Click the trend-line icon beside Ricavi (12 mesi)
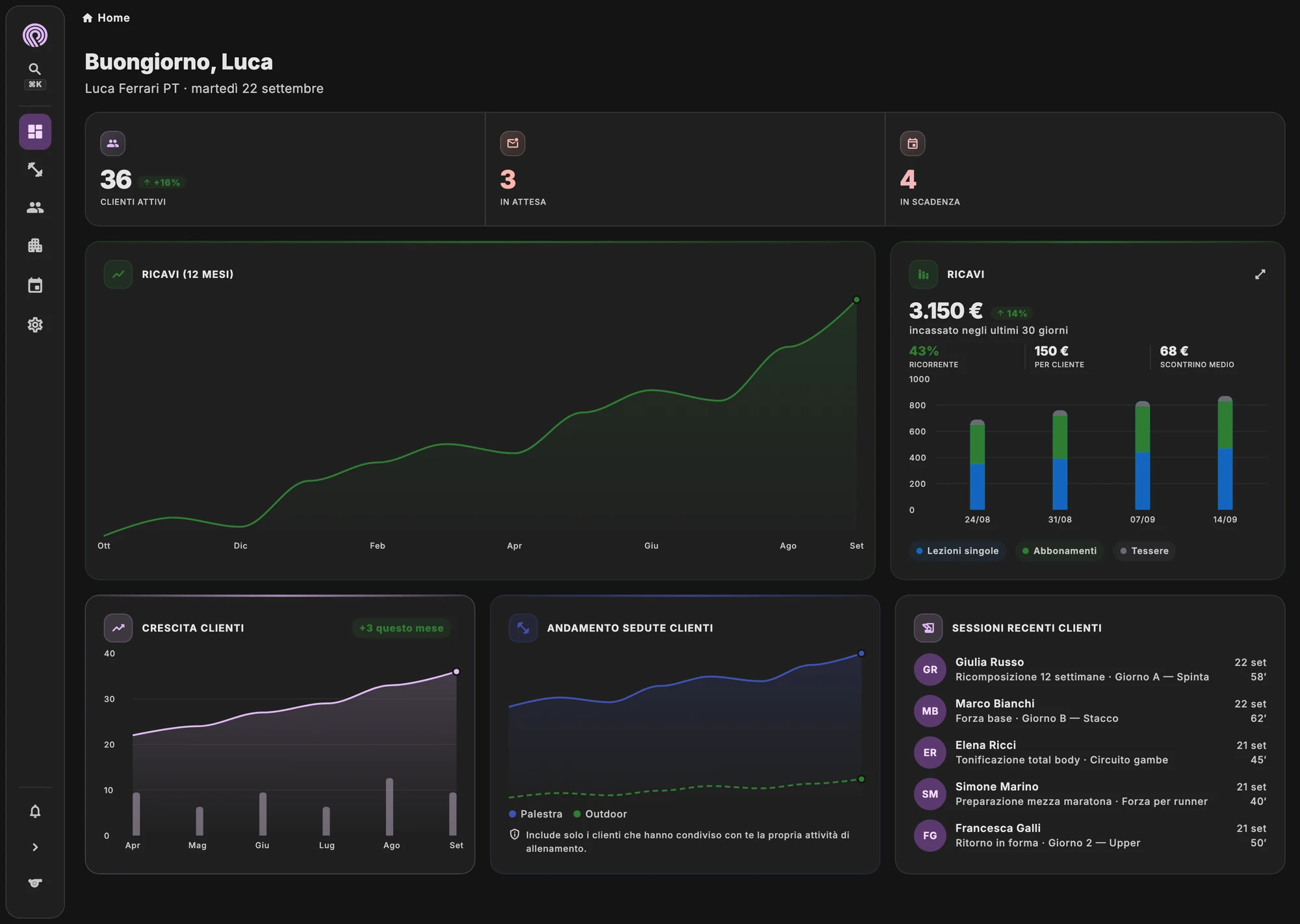1300x924 pixels. pyautogui.click(x=118, y=274)
